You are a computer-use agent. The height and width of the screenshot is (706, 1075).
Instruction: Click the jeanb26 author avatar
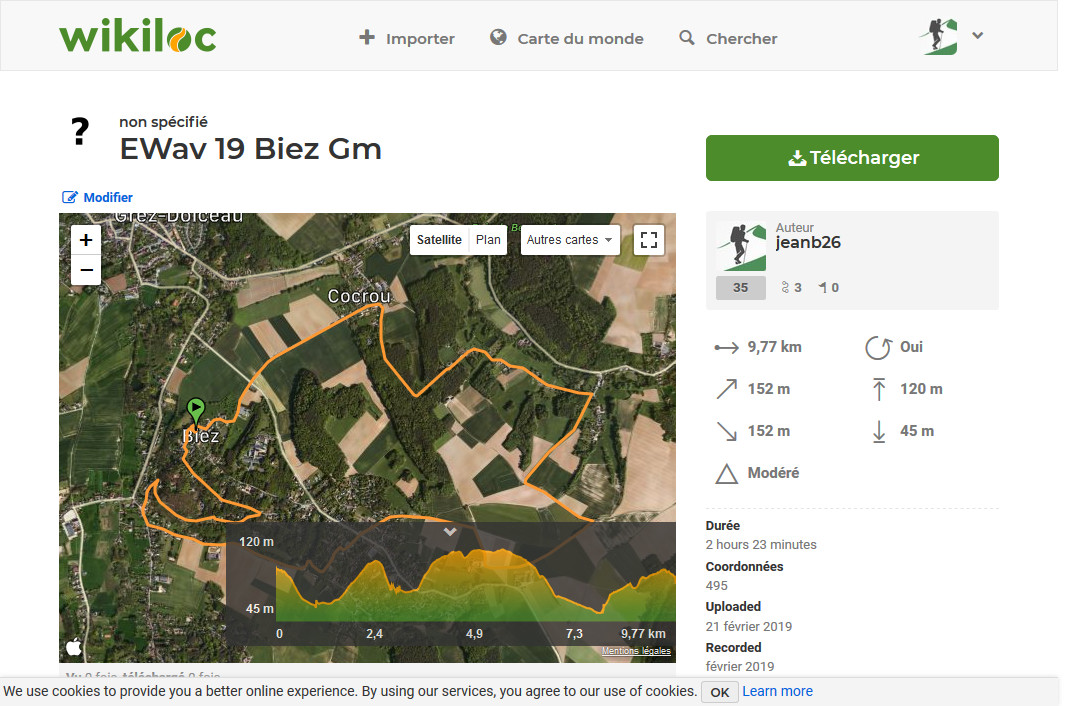click(740, 247)
